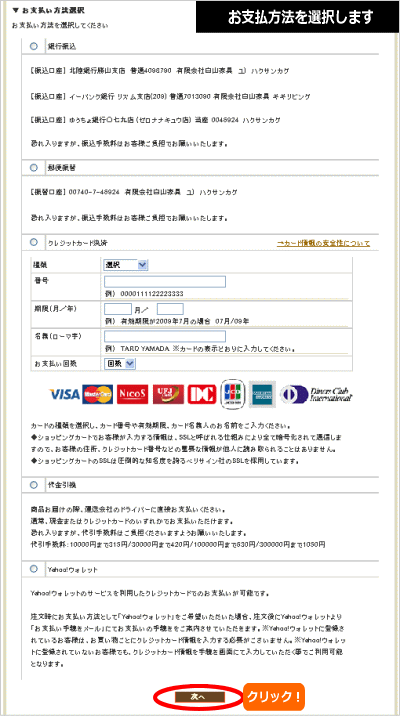Viewport: 400px width, 716px height.
Task: Click the expiry year input field
Action: point(170,309)
